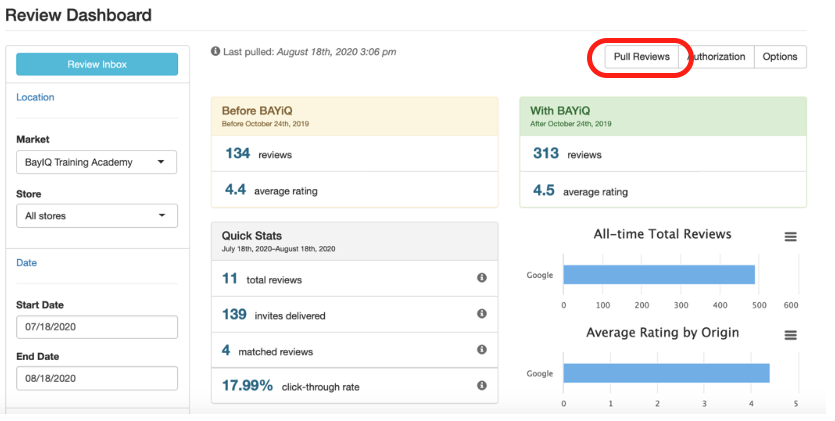
Task: Open Average Rating by Origin chart menu
Action: [790, 335]
